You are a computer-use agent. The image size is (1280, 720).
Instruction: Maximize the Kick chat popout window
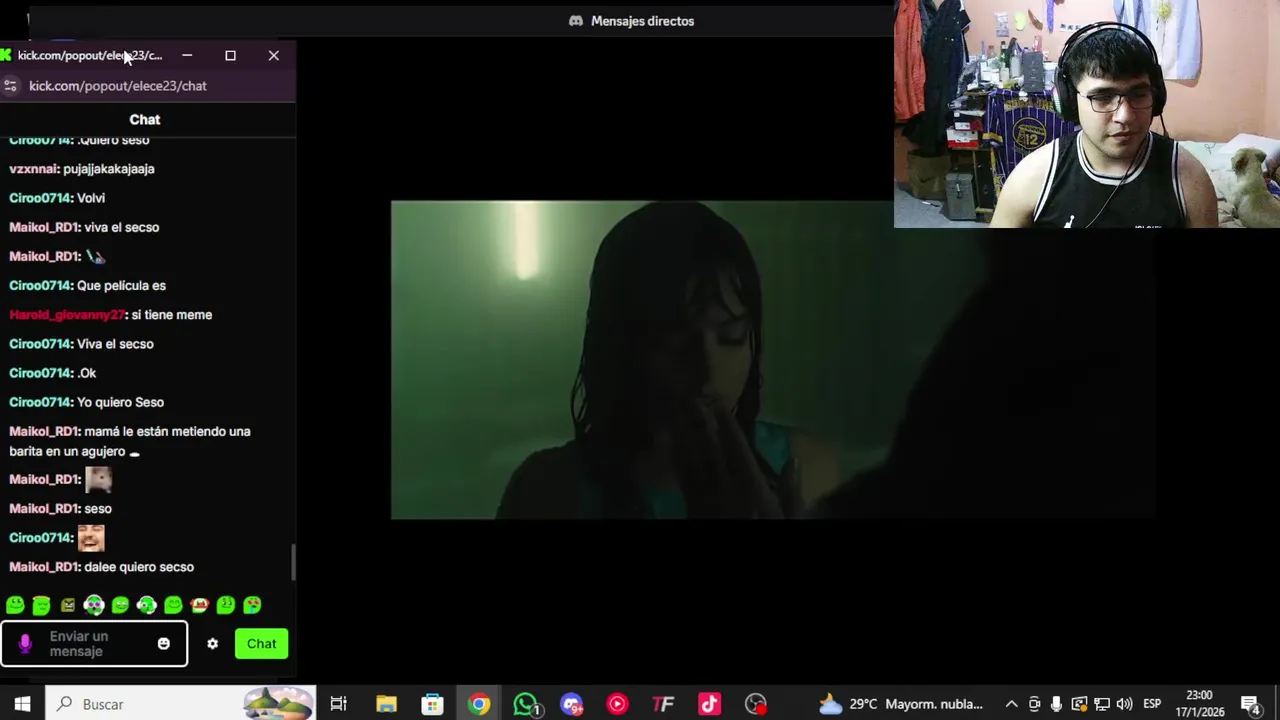(230, 56)
